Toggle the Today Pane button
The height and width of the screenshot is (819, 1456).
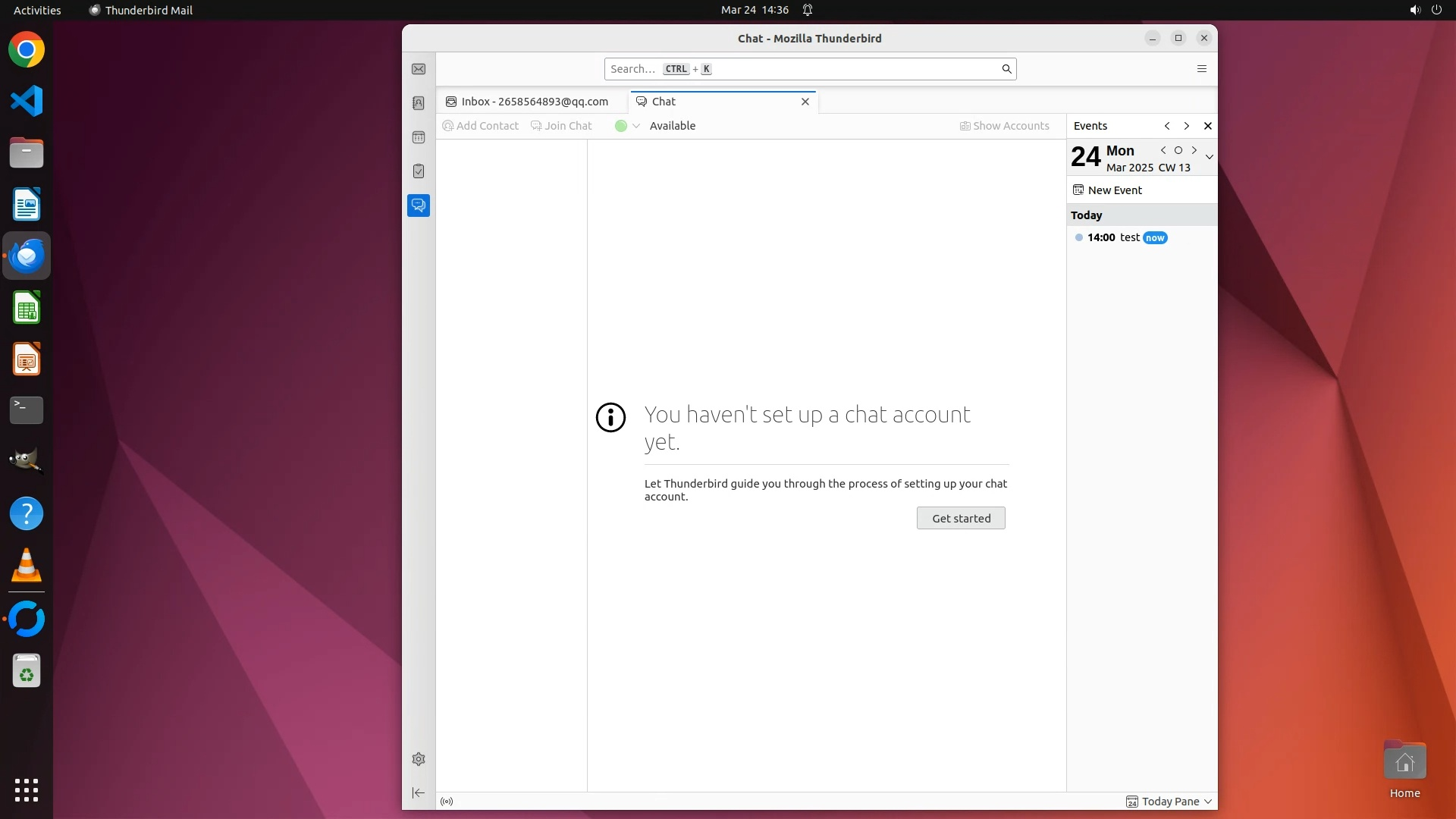[1163, 802]
